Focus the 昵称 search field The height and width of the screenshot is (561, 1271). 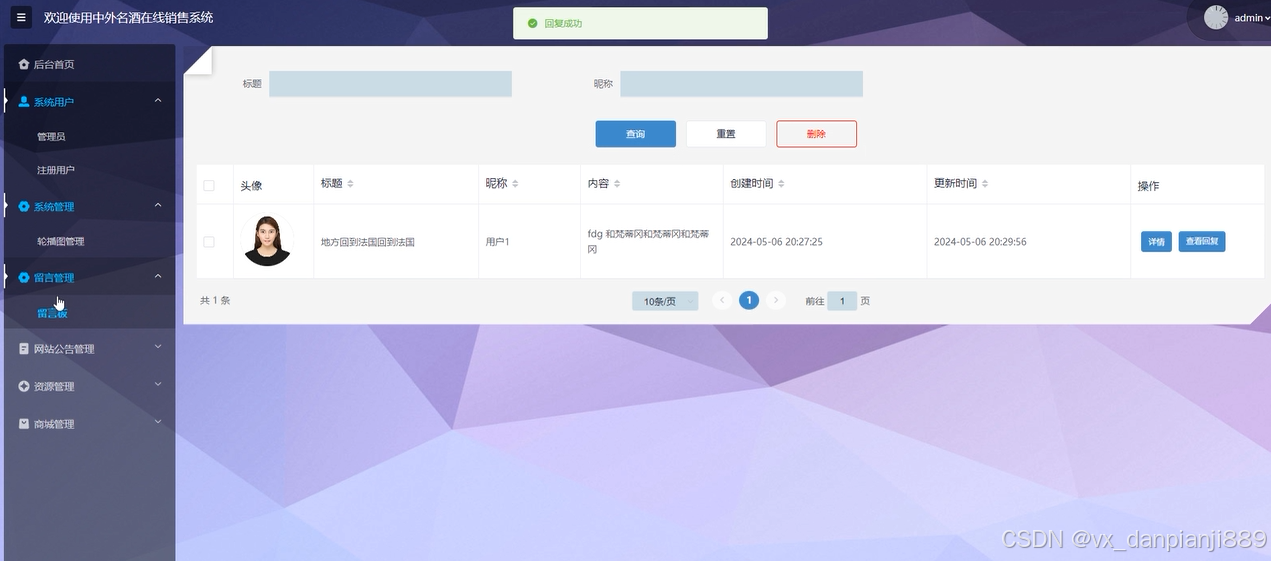(x=741, y=84)
